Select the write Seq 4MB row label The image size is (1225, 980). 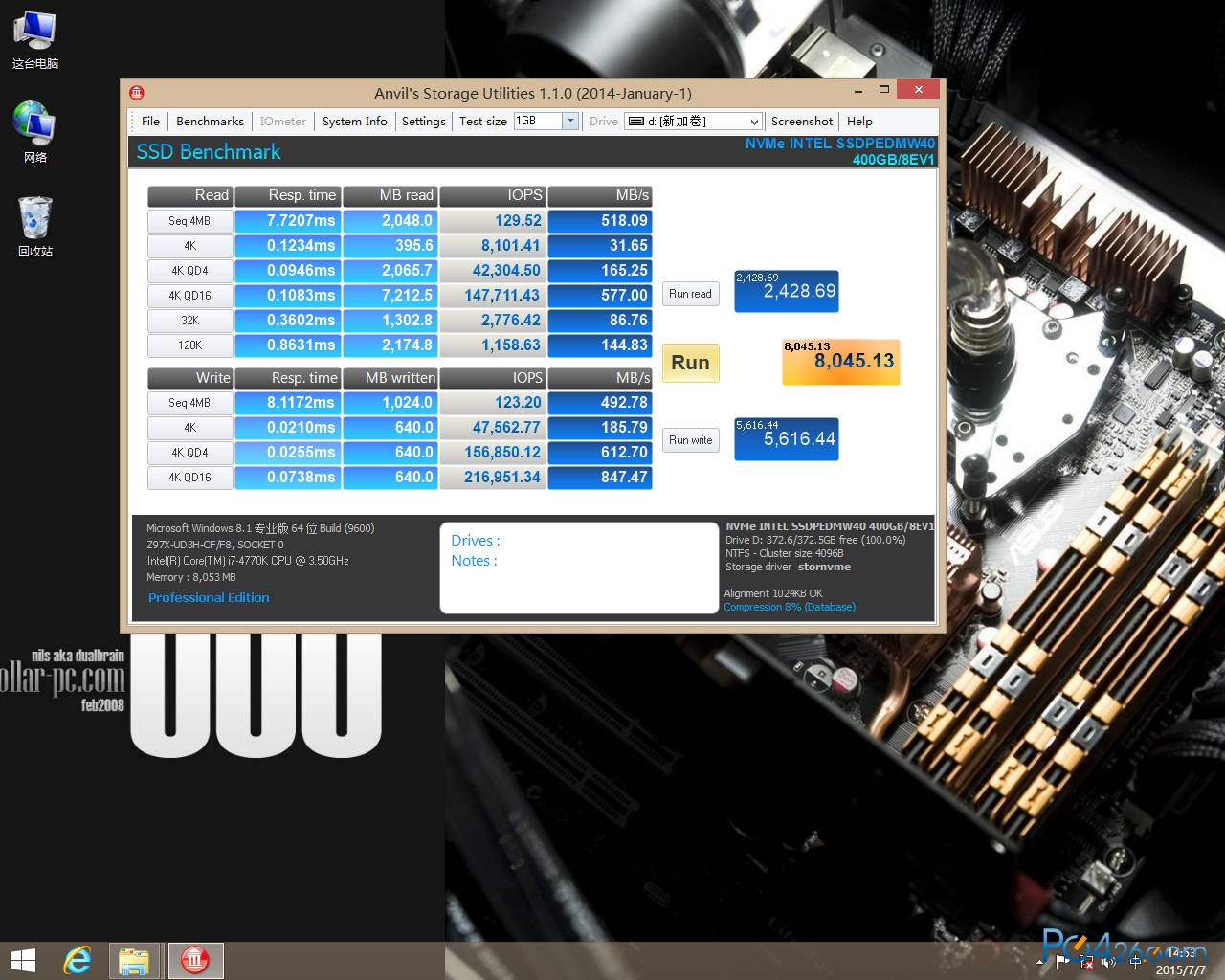click(189, 403)
